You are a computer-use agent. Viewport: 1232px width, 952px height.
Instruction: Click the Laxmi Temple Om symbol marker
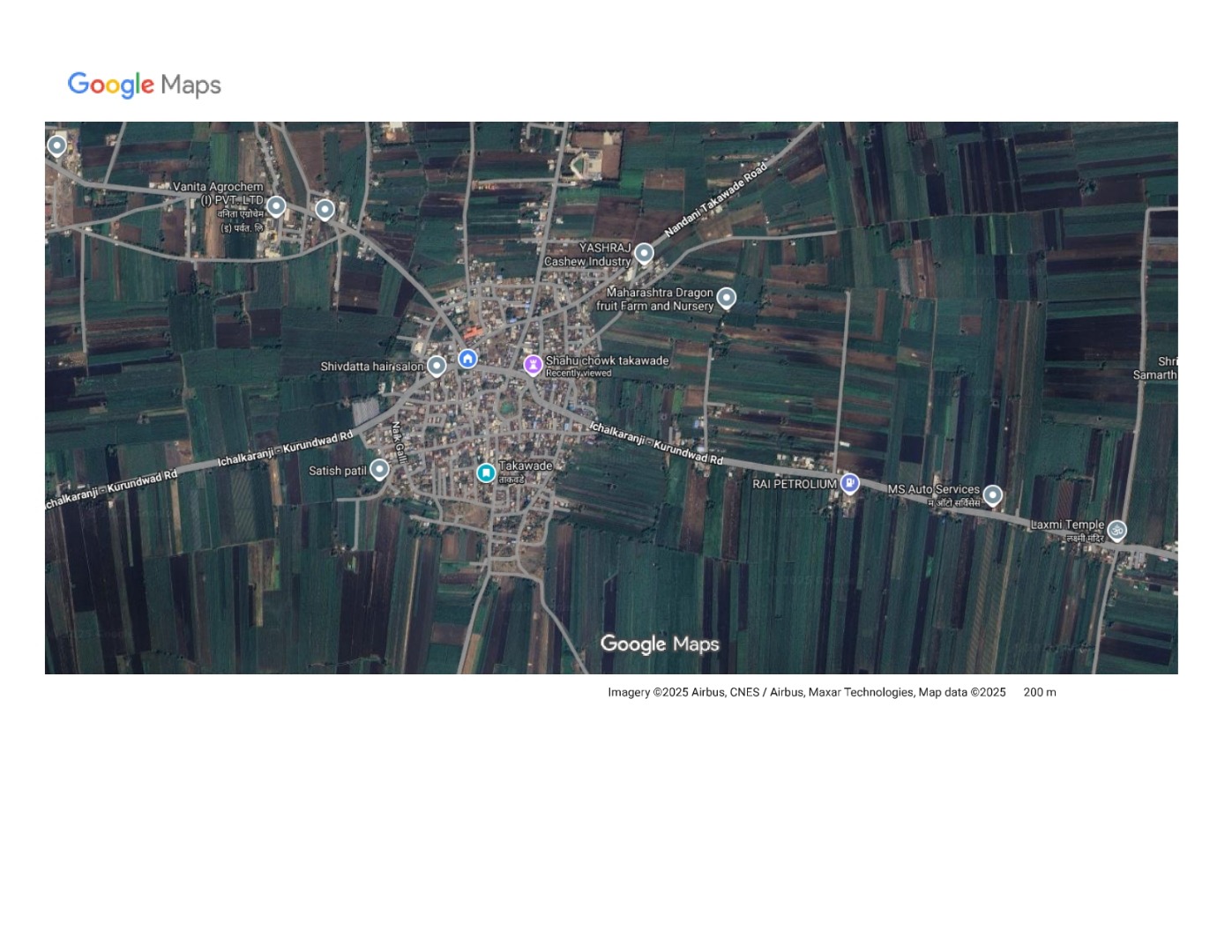1117,528
